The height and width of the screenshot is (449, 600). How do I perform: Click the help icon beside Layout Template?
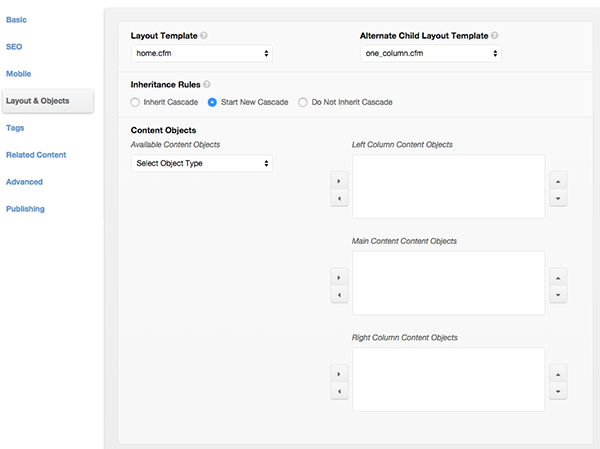204,36
